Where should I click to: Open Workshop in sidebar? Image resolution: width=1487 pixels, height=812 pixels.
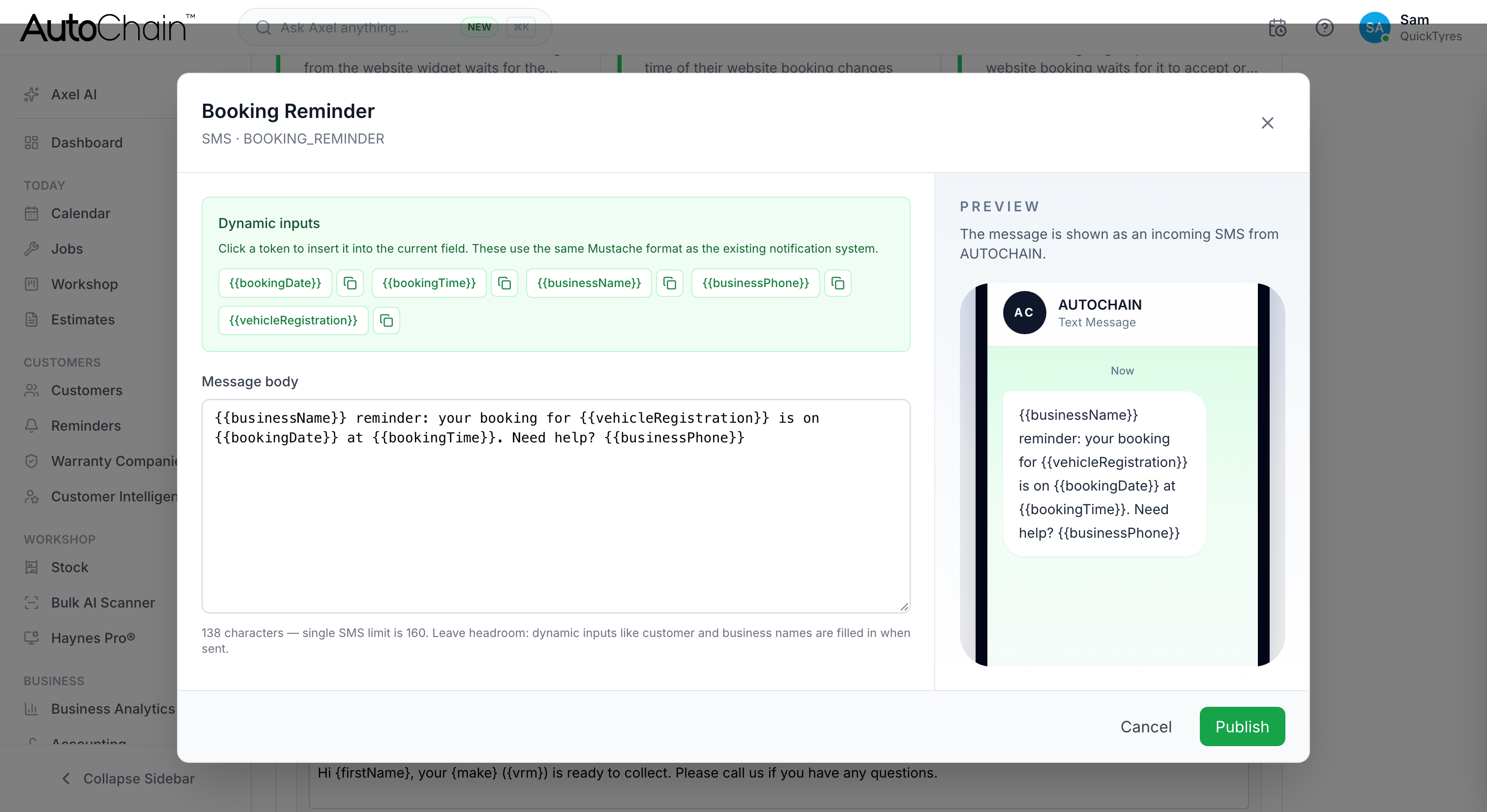click(x=71, y=284)
